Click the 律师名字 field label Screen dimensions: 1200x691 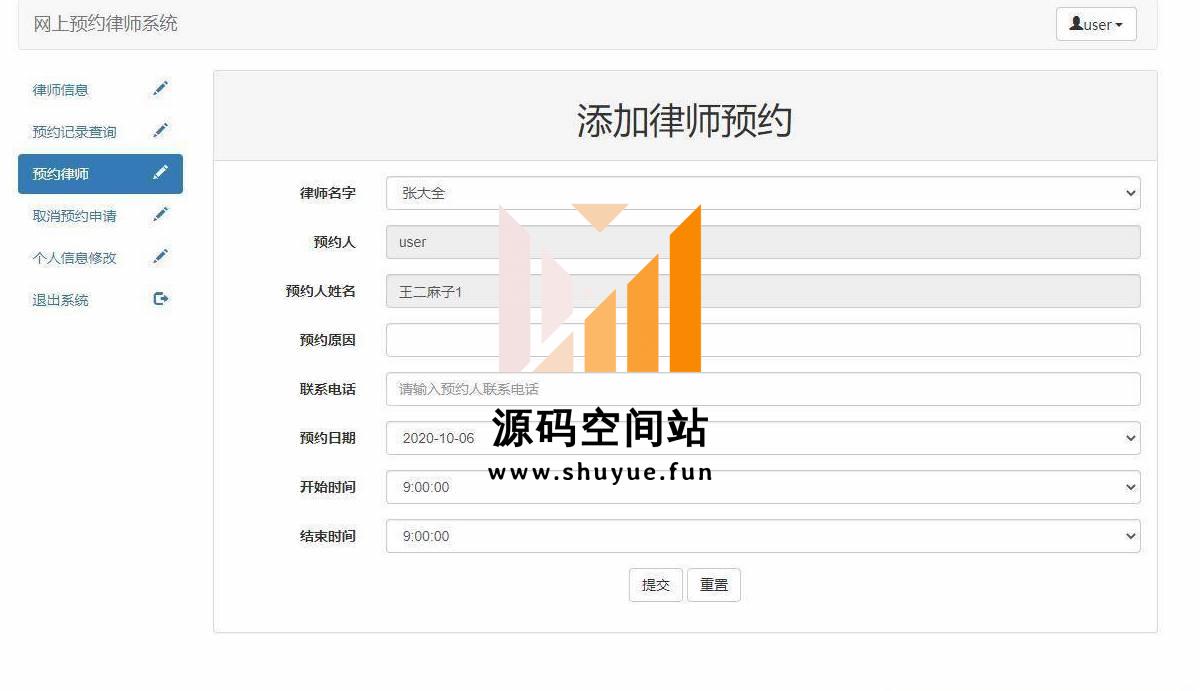328,193
